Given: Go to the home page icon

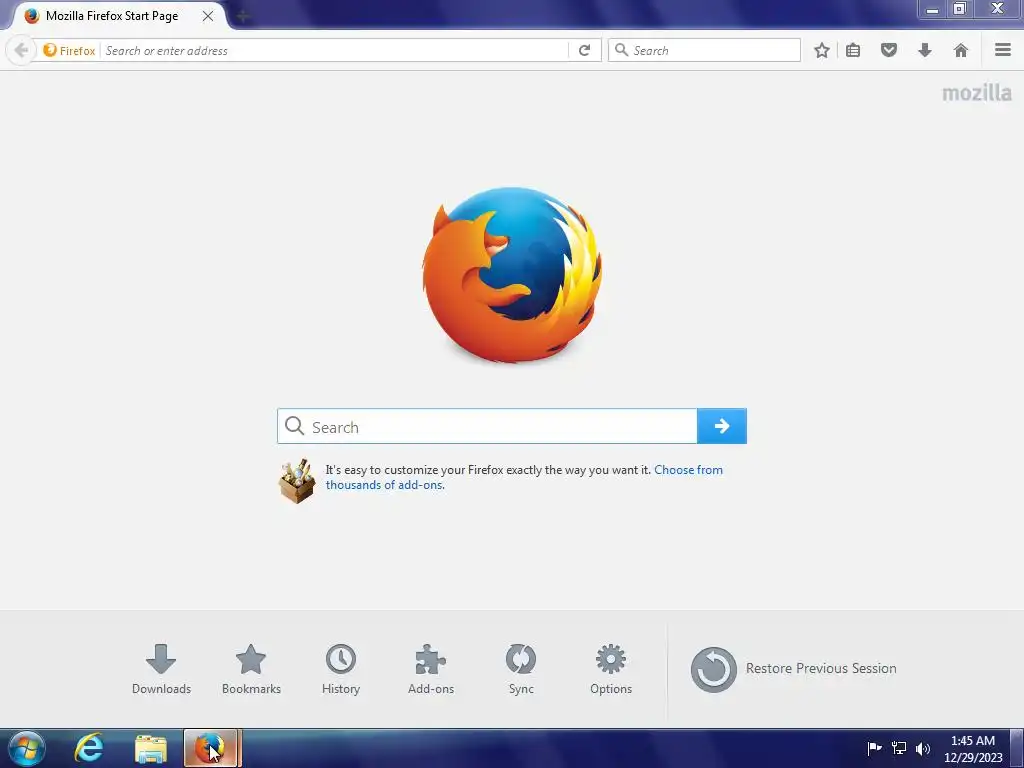Looking at the screenshot, I should pyautogui.click(x=961, y=50).
